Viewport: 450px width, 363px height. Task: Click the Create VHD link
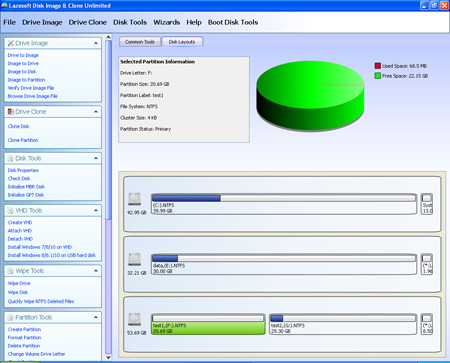coord(20,223)
